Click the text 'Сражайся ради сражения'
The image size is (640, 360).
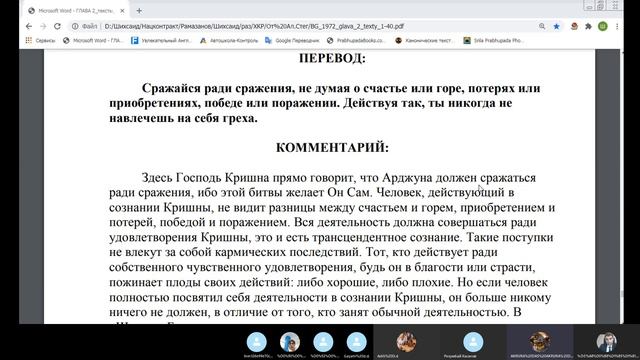click(216, 88)
